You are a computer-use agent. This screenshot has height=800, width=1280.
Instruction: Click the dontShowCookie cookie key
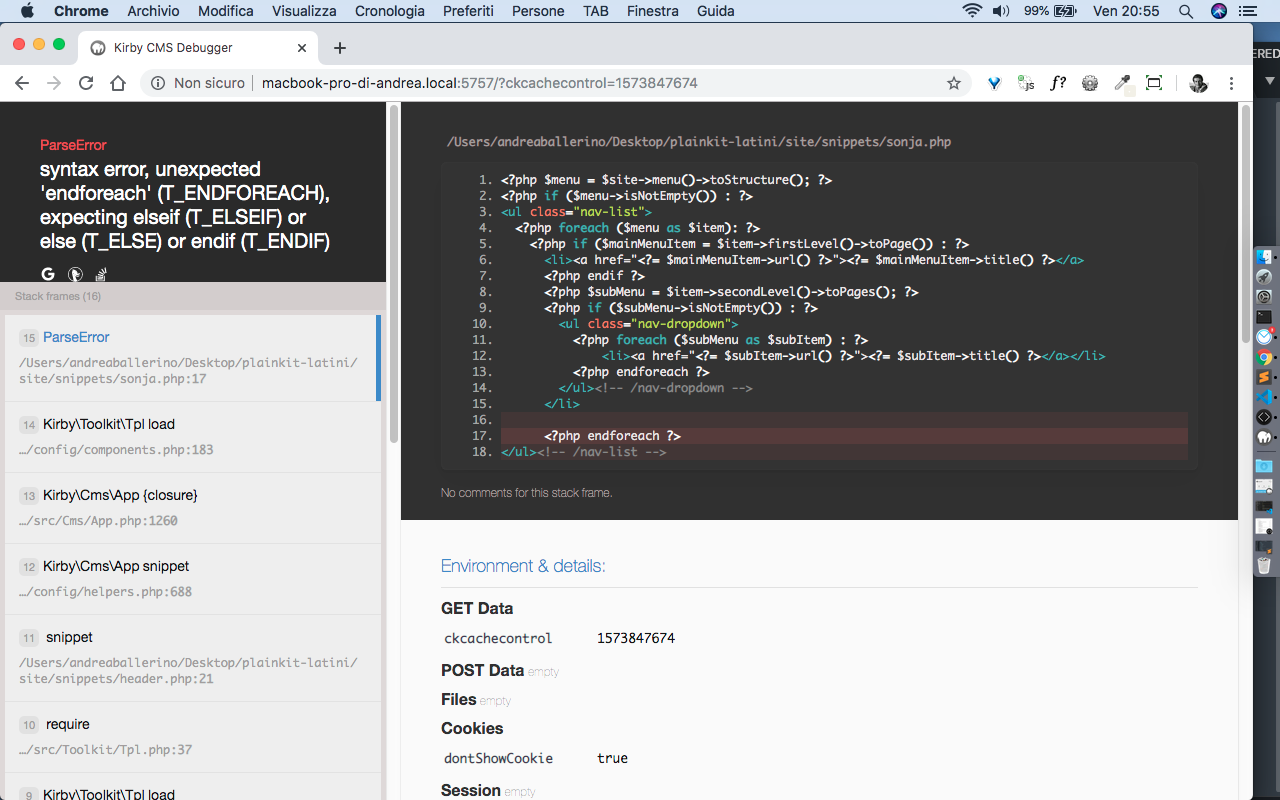coord(498,758)
